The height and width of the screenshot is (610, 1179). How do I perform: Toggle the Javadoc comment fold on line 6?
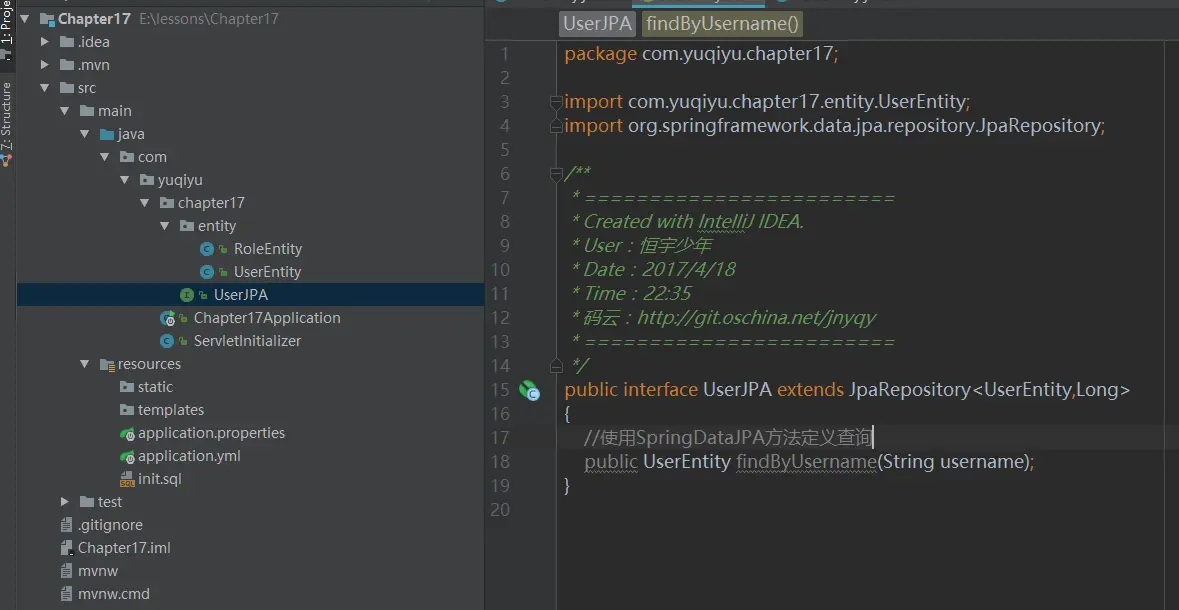click(557, 174)
